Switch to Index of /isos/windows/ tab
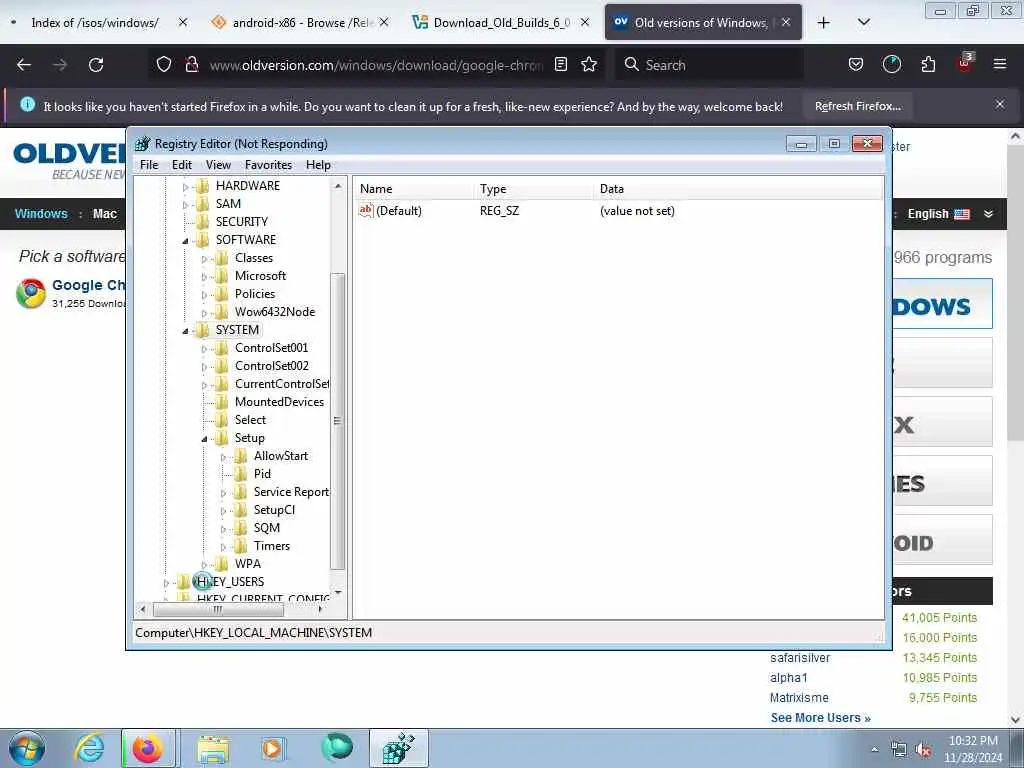The height and width of the screenshot is (768, 1024). 95,23
